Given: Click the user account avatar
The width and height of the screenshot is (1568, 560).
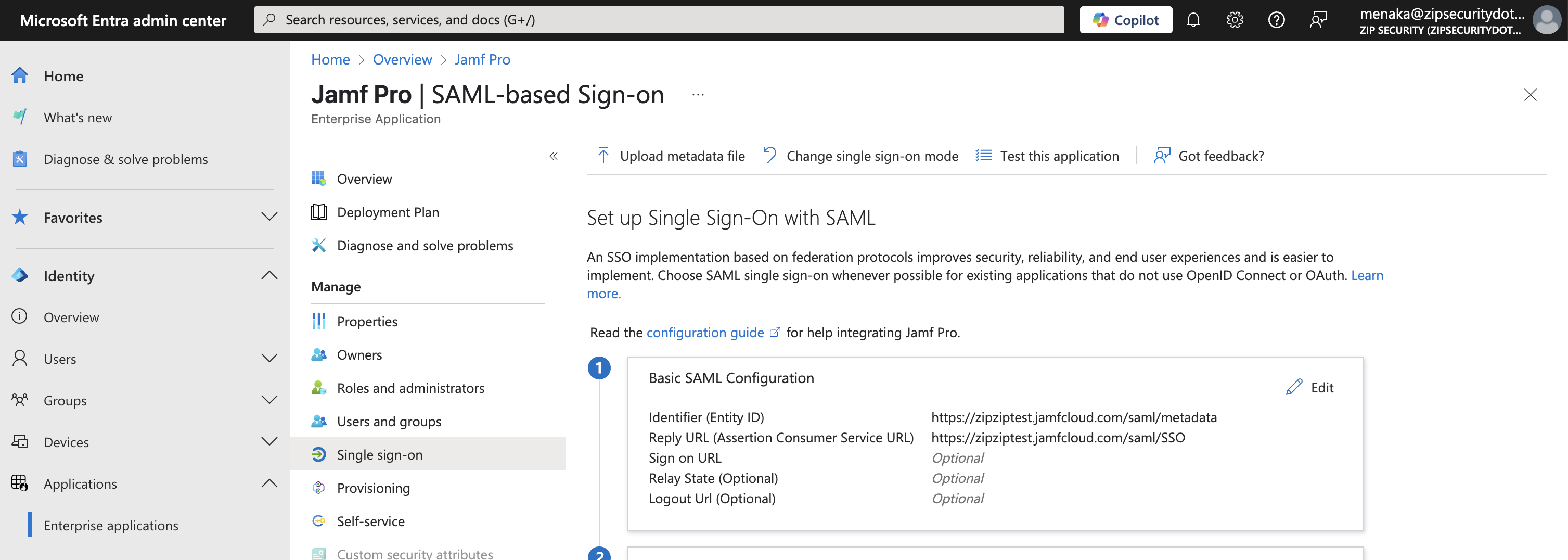Looking at the screenshot, I should point(1547,20).
